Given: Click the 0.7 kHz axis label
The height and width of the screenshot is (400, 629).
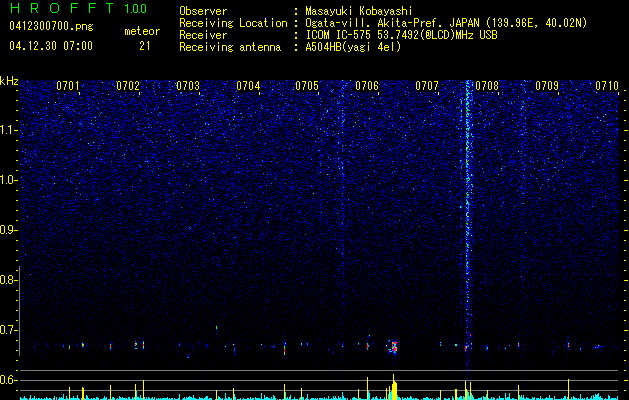Looking at the screenshot, I should tap(8, 330).
